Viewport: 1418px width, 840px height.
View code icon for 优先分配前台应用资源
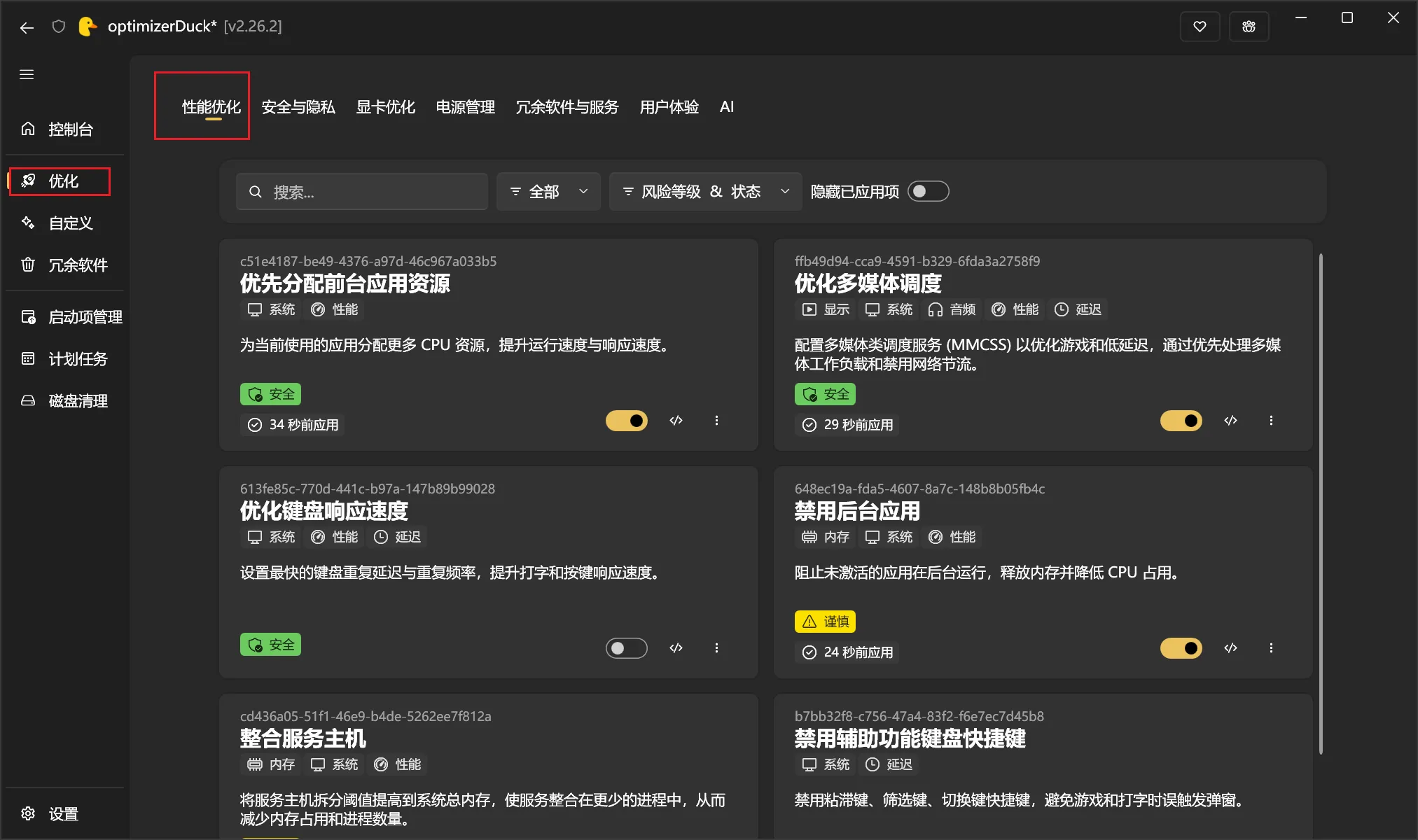click(x=676, y=421)
